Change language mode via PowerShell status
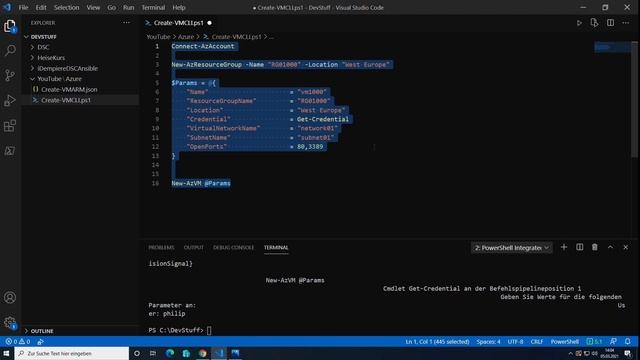Viewport: 640px width, 360px height. (564, 342)
